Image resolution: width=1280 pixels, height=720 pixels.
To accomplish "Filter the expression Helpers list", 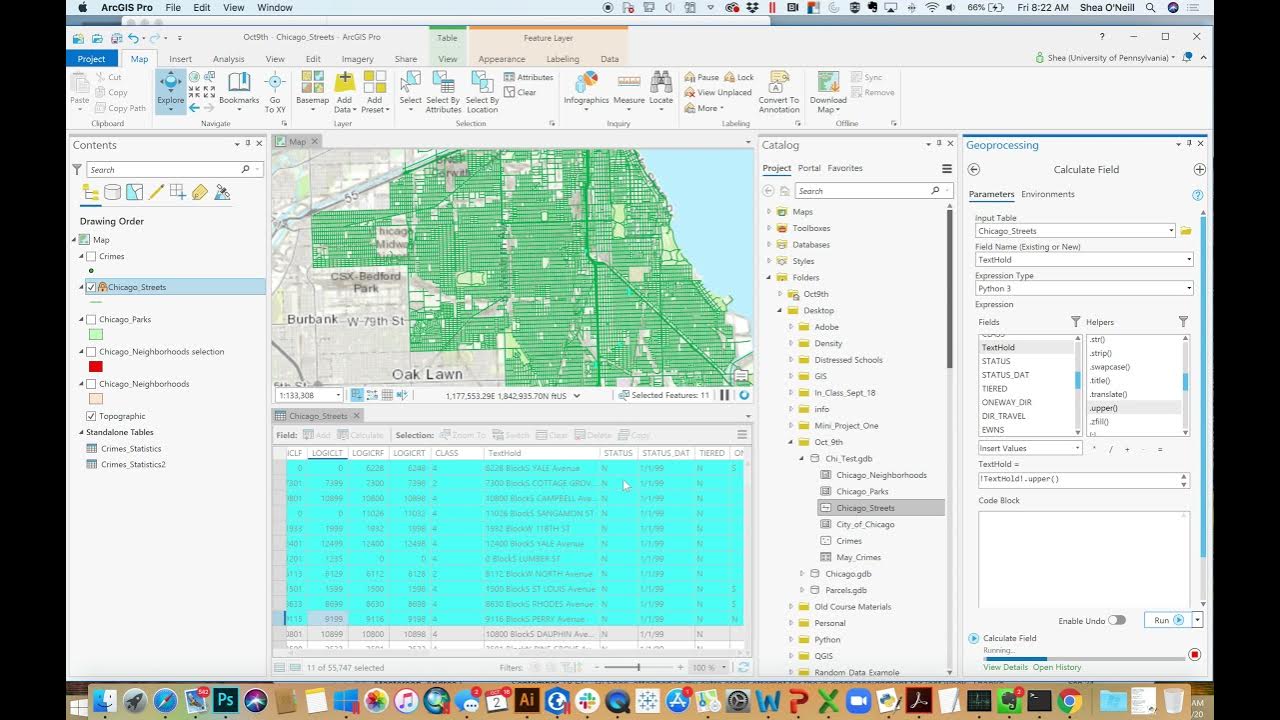I will click(1183, 322).
